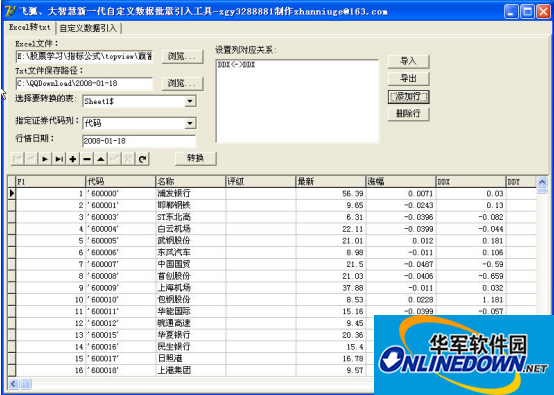
Task: Select DDX<->DDX mapping entry
Action: click(236, 65)
